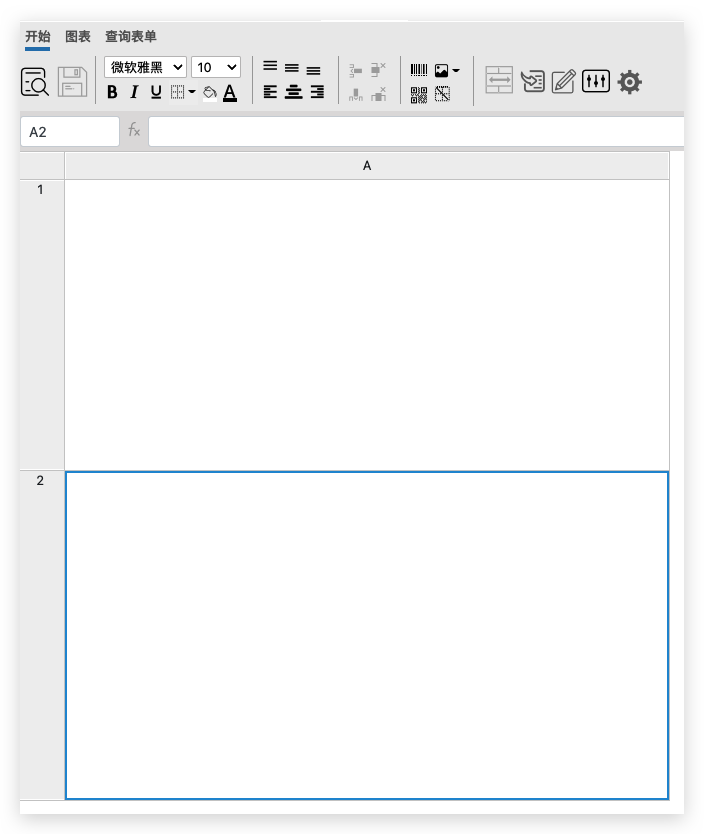Align text to bottom
The width and height of the screenshot is (704, 834).
tap(313, 70)
